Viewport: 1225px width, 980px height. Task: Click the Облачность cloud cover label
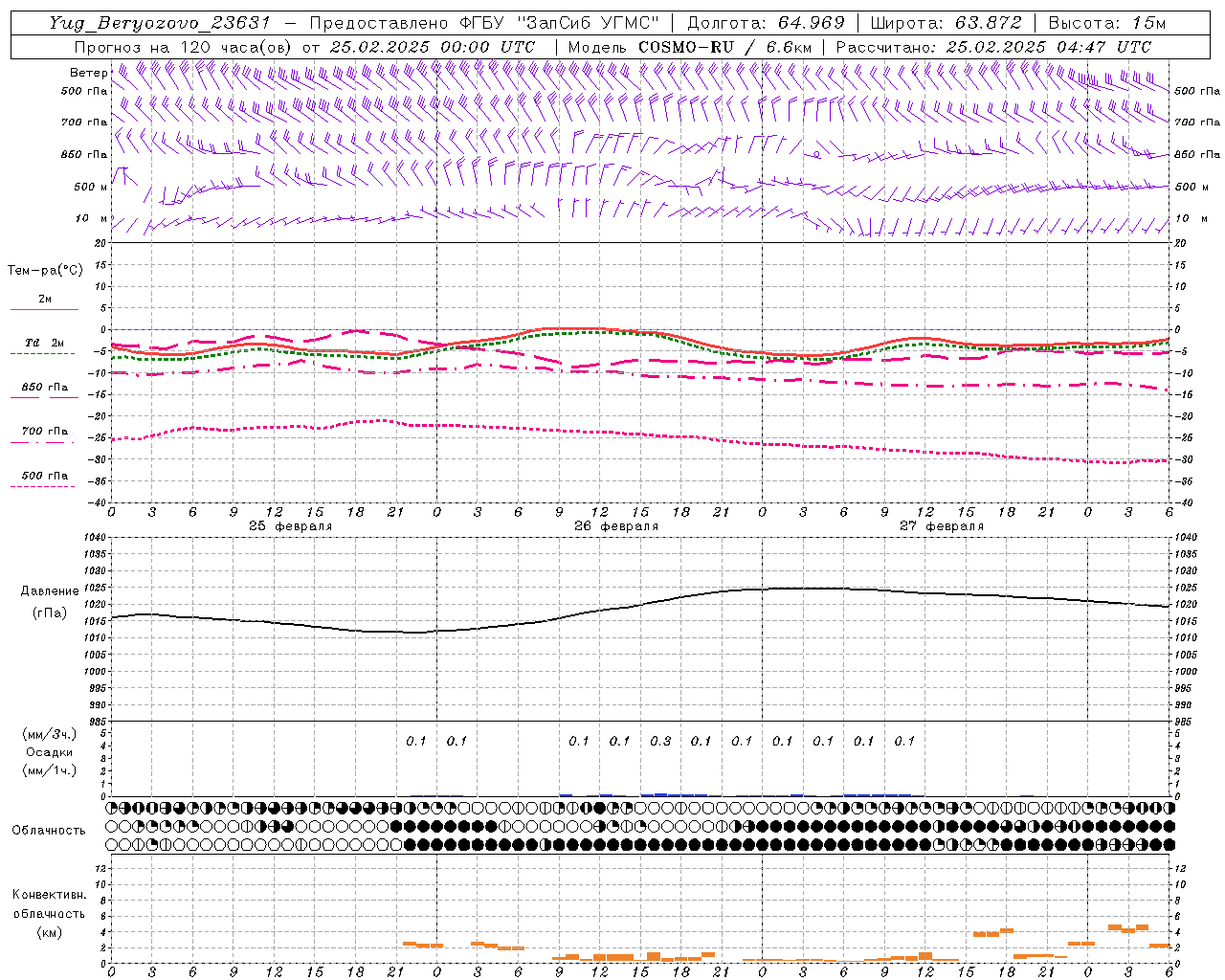[49, 831]
